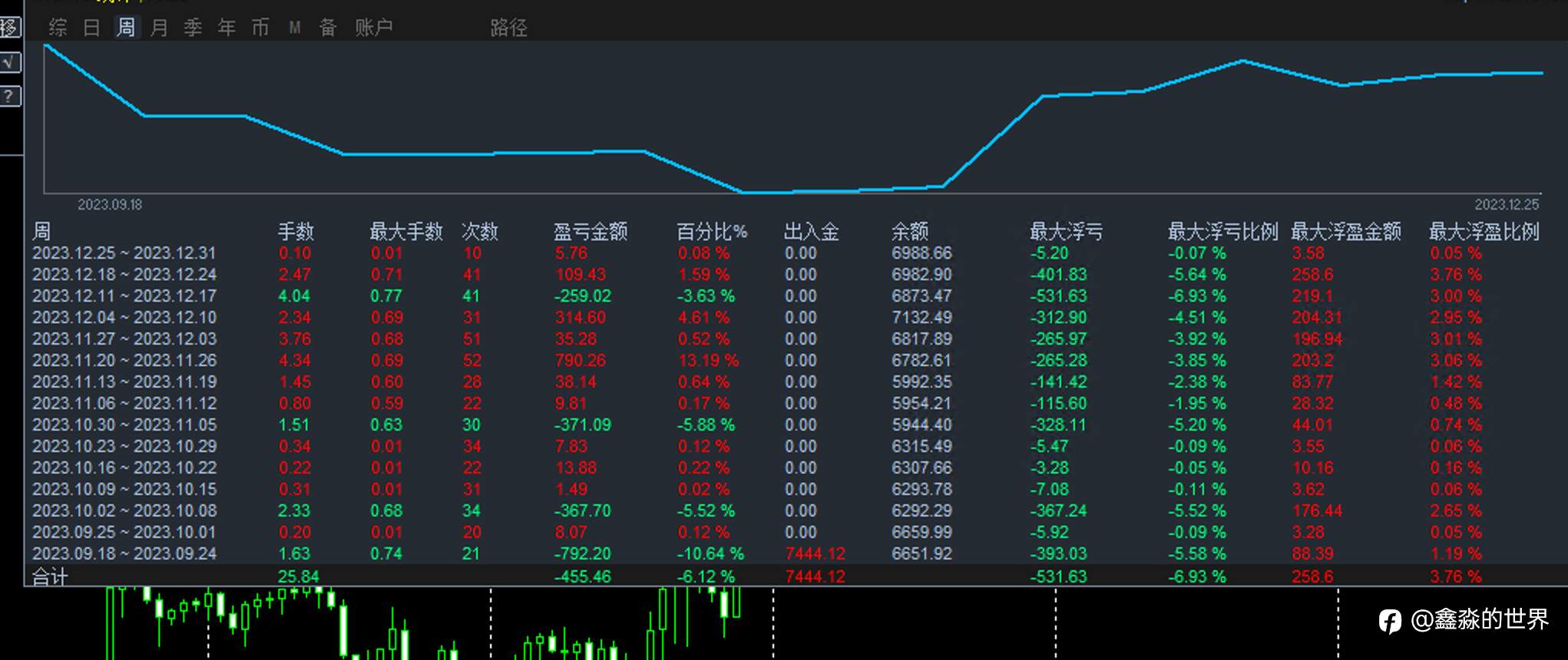Viewport: 1568px width, 660px height.
Task: Open the 月 monthly tab
Action: (159, 28)
